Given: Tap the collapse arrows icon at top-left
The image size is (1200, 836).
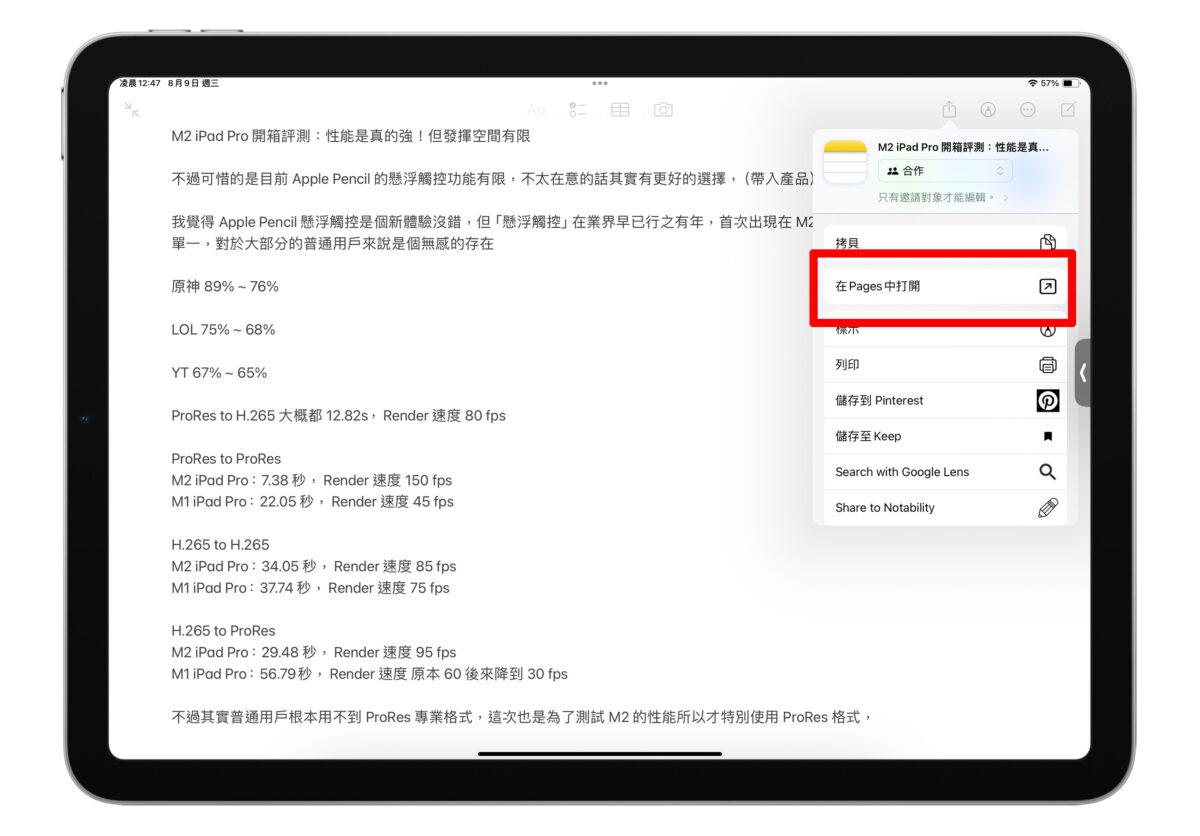Looking at the screenshot, I should point(131,110).
